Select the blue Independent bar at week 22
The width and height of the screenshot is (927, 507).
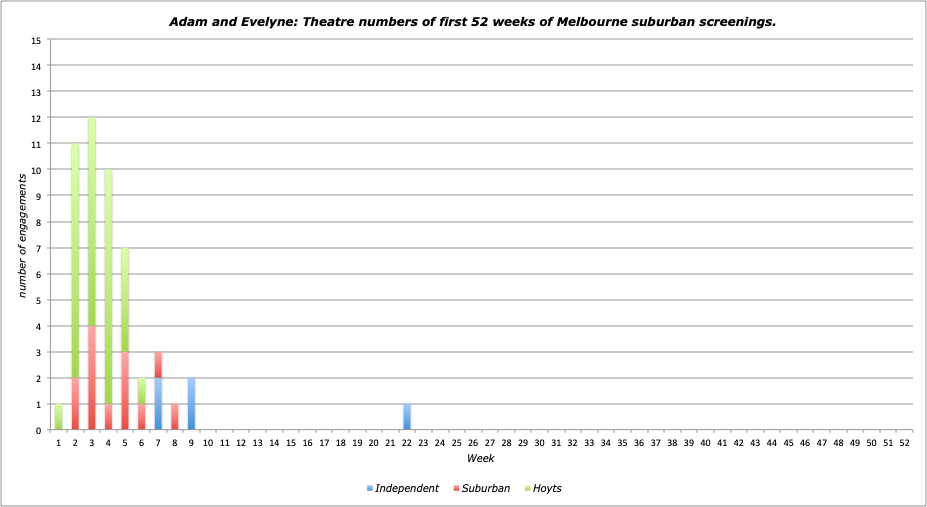point(406,417)
